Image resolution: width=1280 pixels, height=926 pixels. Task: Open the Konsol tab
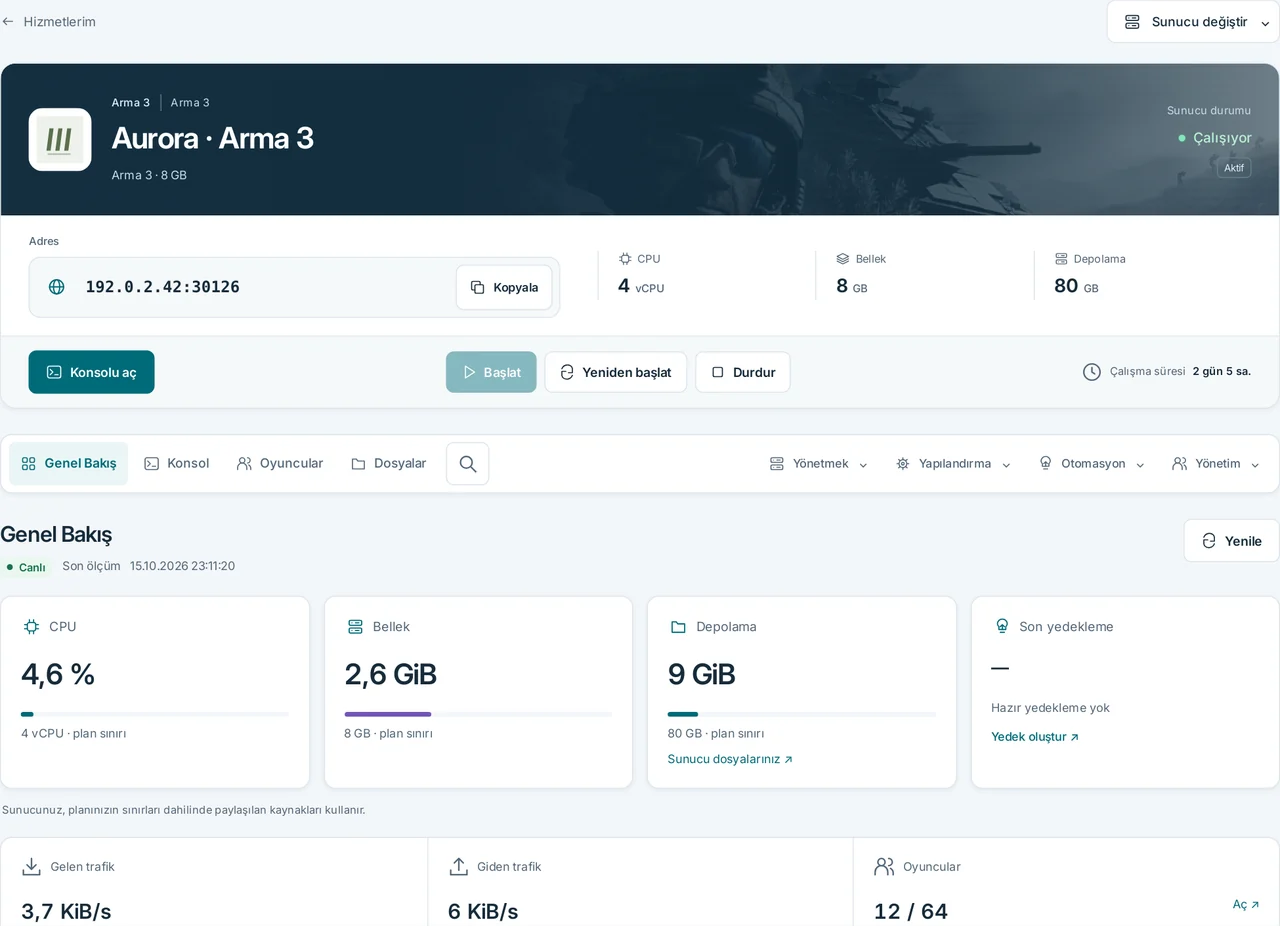click(177, 464)
